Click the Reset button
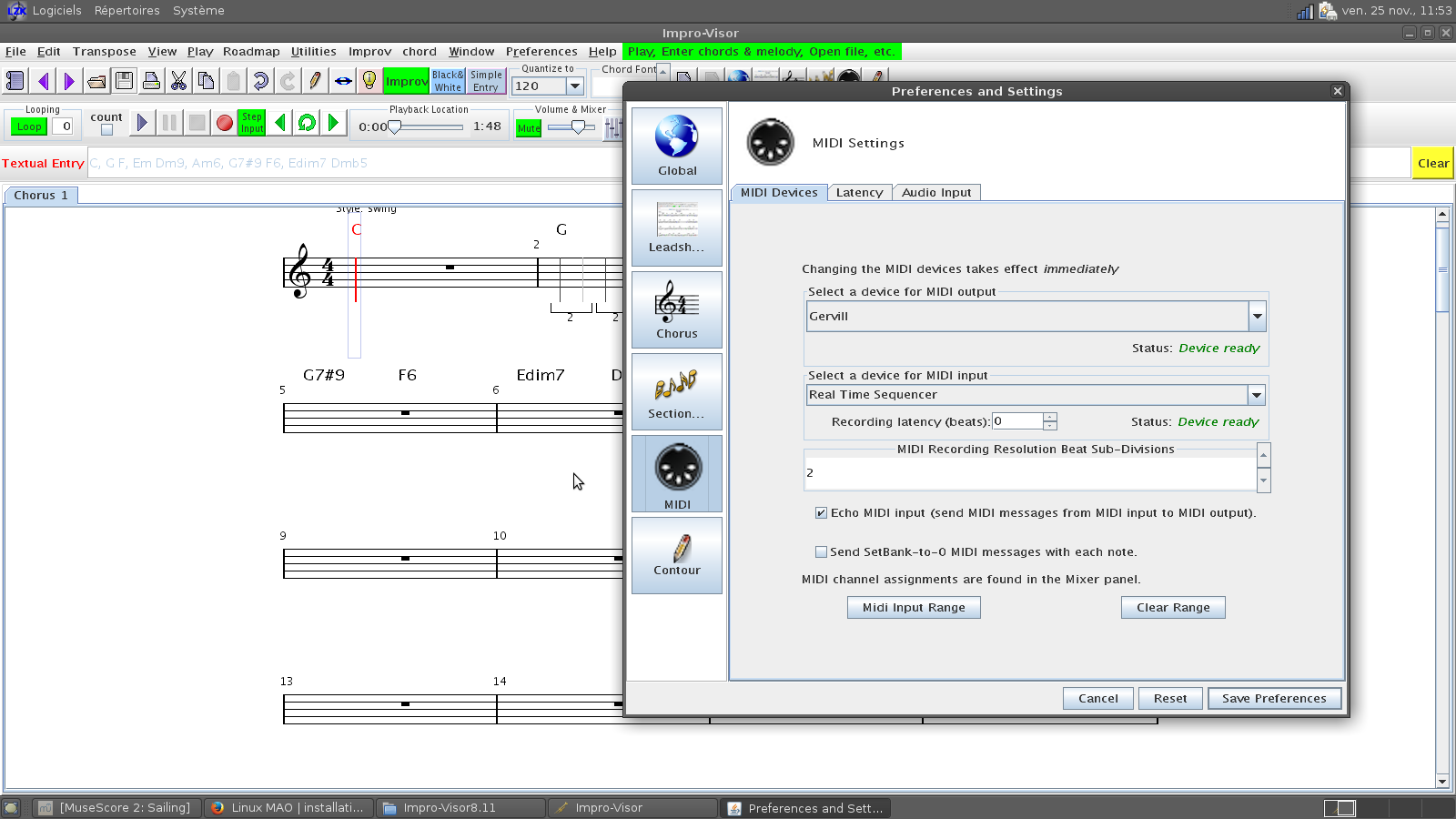The width and height of the screenshot is (1456, 819). click(1170, 699)
